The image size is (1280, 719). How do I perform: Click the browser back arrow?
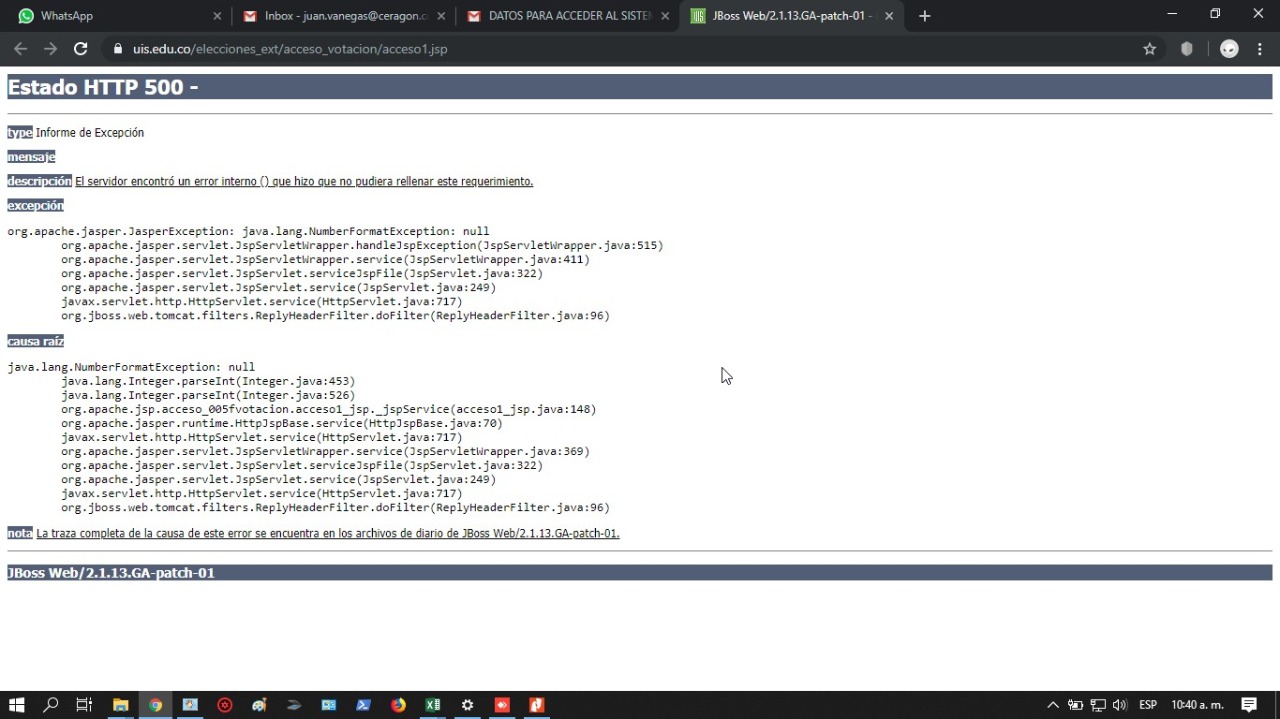point(20,49)
